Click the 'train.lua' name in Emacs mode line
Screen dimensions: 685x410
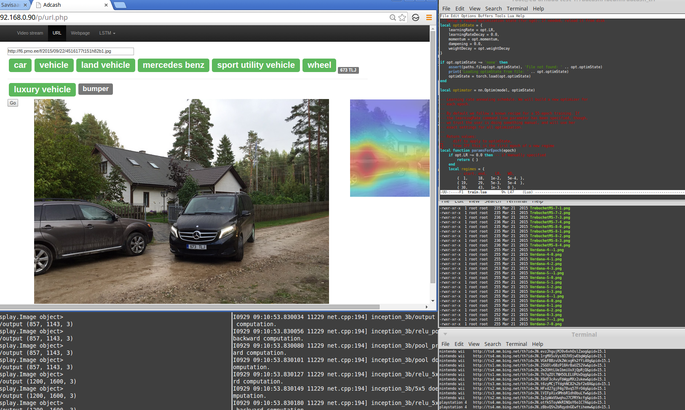pyautogui.click(x=477, y=192)
